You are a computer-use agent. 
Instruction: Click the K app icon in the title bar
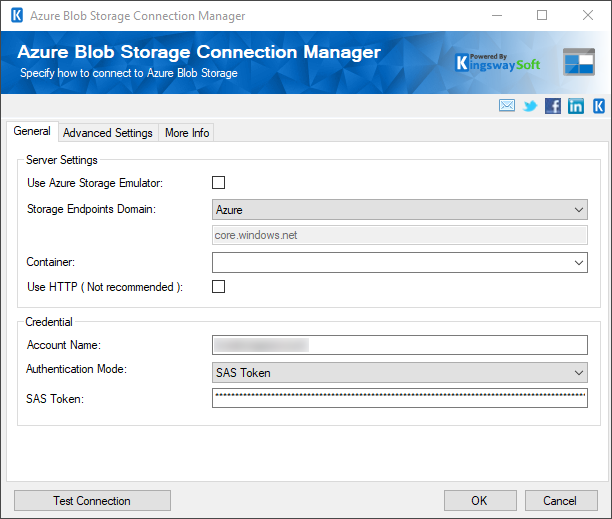pos(17,16)
